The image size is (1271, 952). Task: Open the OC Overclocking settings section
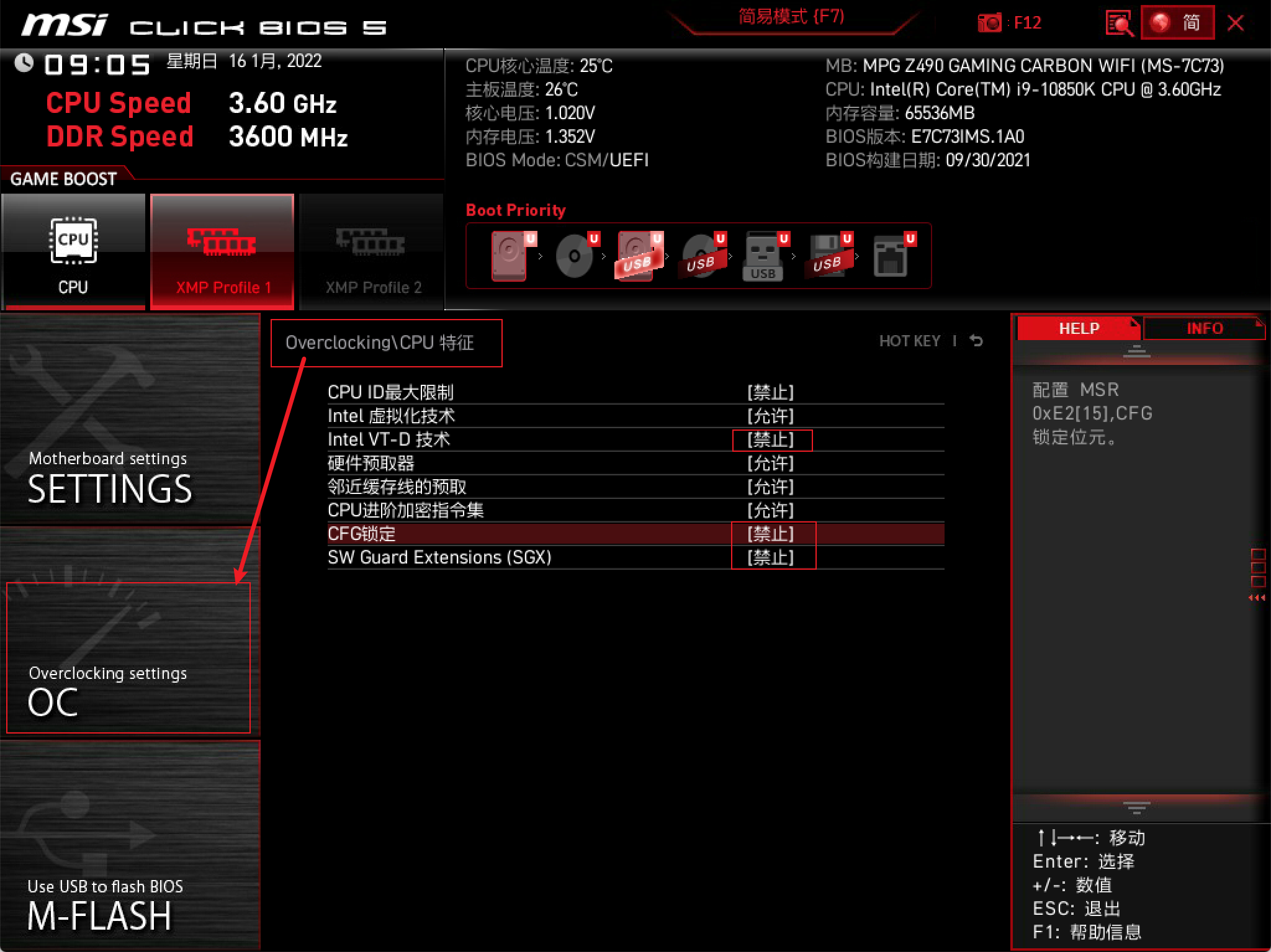tap(128, 658)
